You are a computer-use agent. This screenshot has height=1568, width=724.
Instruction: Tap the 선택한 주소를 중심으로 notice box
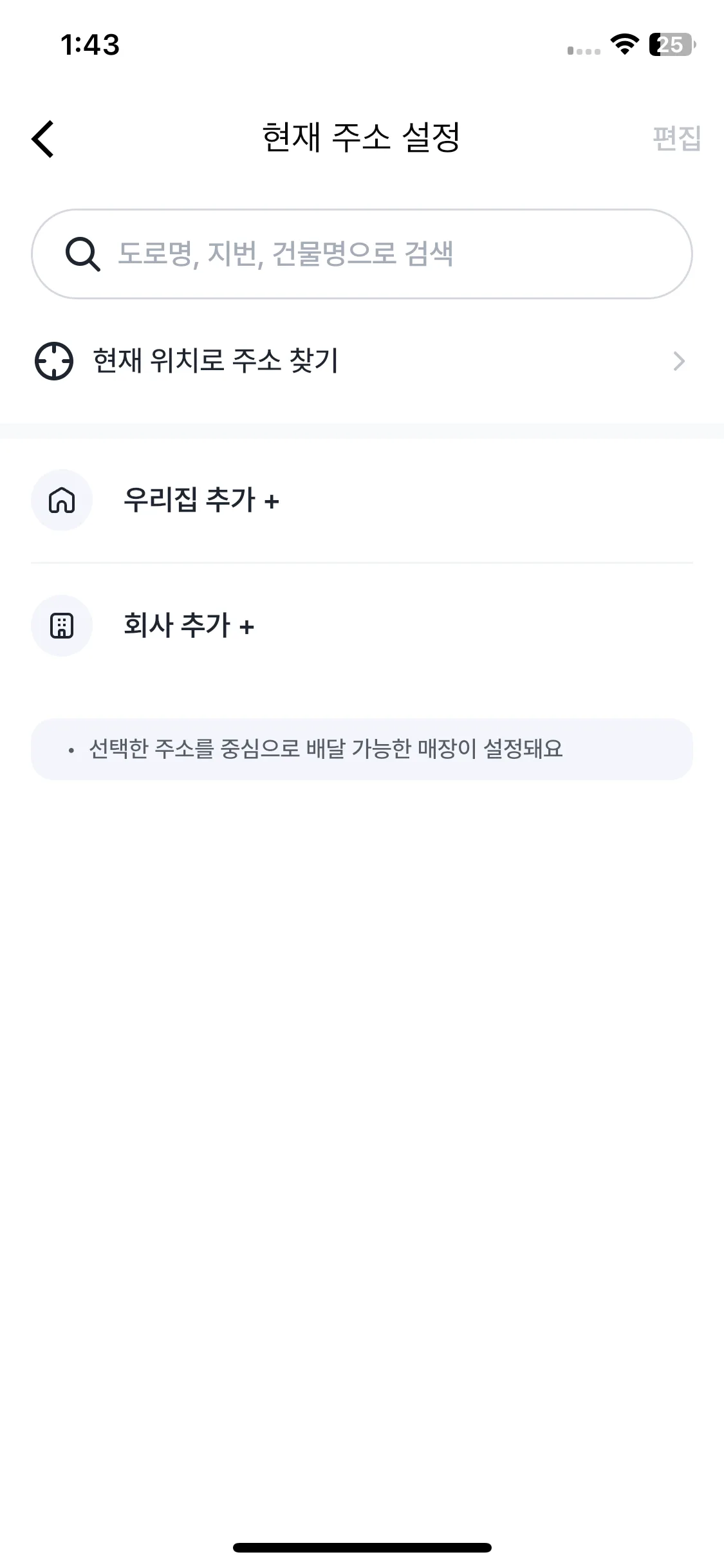362,749
